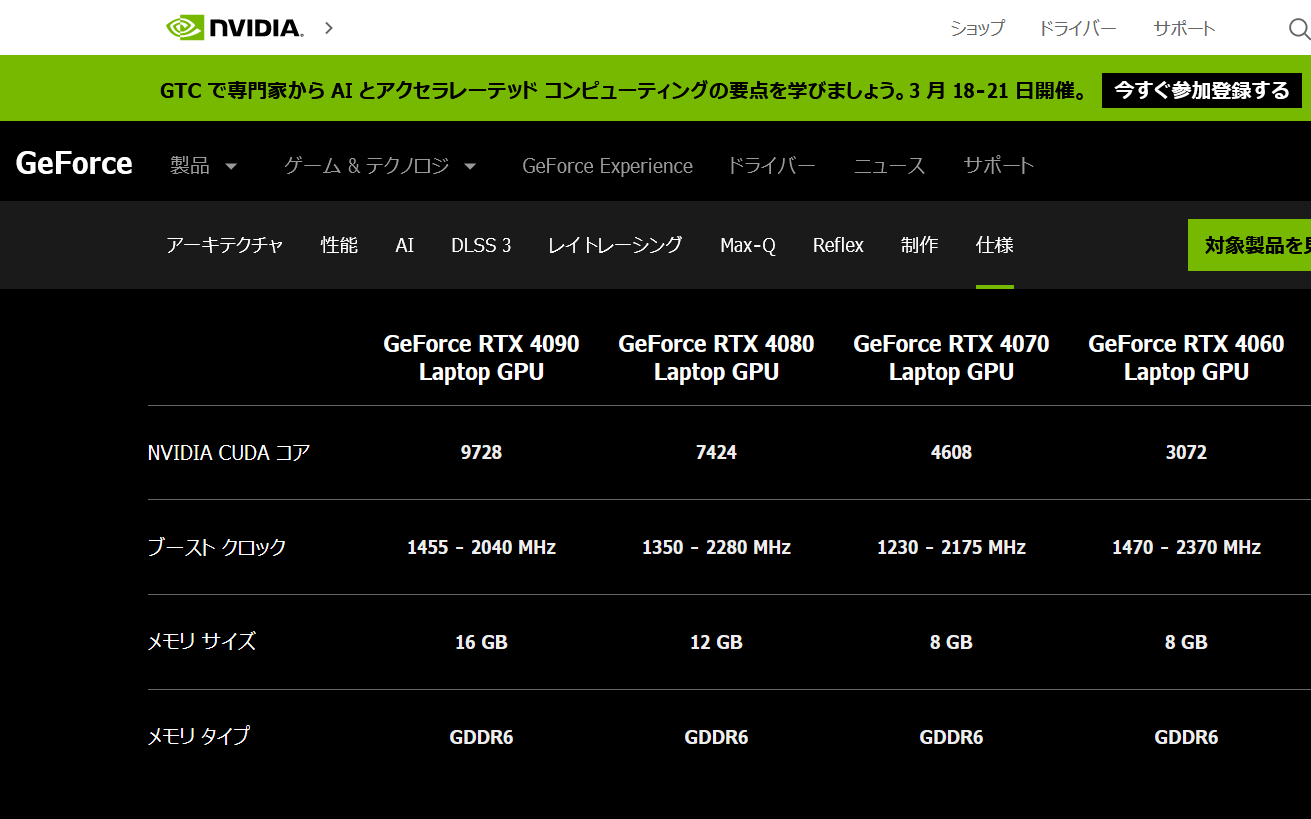The image size is (1311, 819).
Task: Click the 1230 - 2175 MHz value
Action: pos(951,548)
